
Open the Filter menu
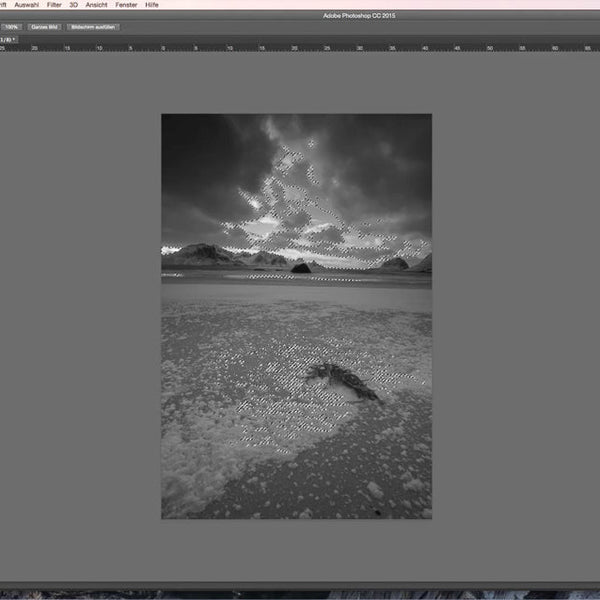coord(54,5)
